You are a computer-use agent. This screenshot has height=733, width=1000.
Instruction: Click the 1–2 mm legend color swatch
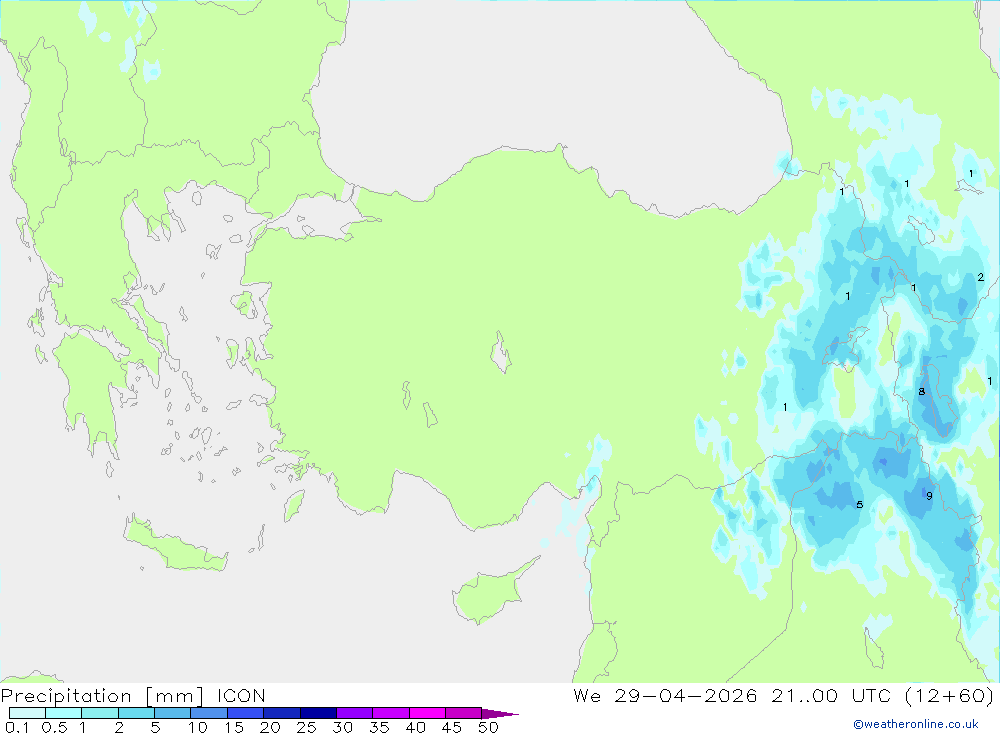100,713
